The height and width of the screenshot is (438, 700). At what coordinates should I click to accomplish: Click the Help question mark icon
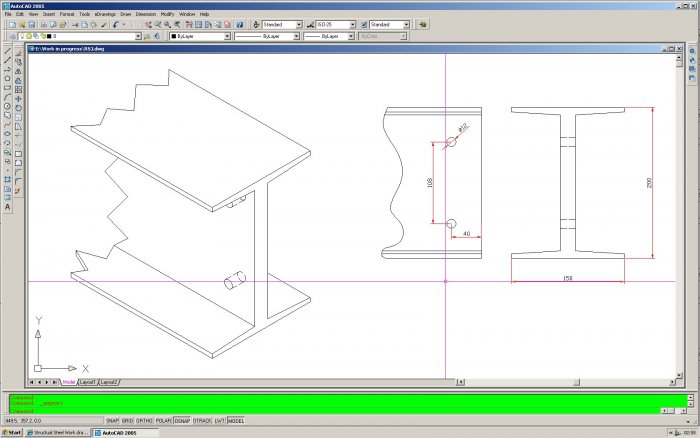[240, 25]
